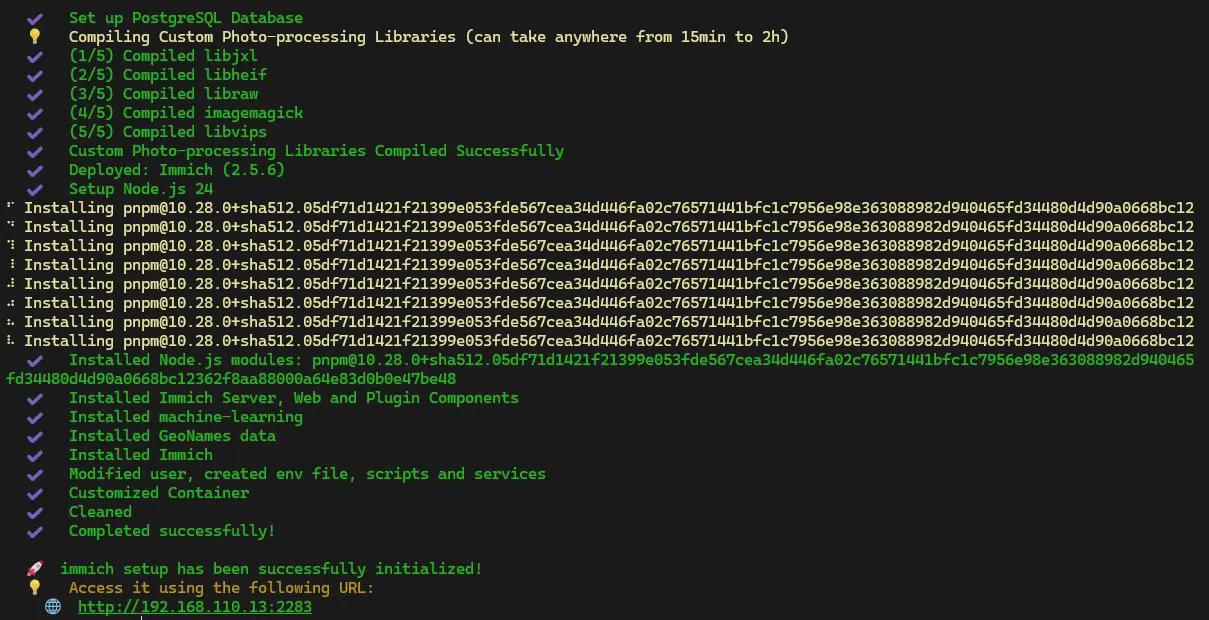Click the checkmark beside 'Setup Node.js 24'
1209x620 pixels.
click(35, 189)
